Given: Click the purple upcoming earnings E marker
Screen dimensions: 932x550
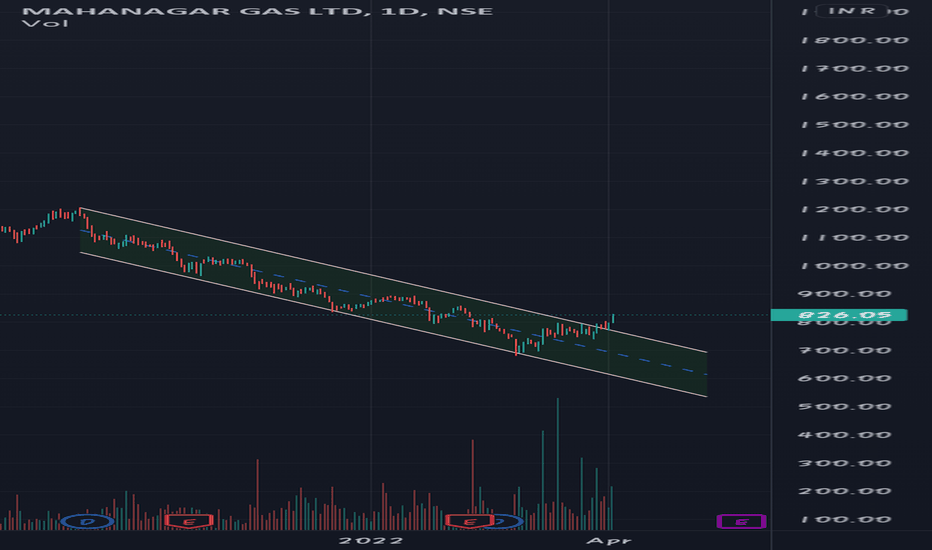Looking at the screenshot, I should (741, 522).
